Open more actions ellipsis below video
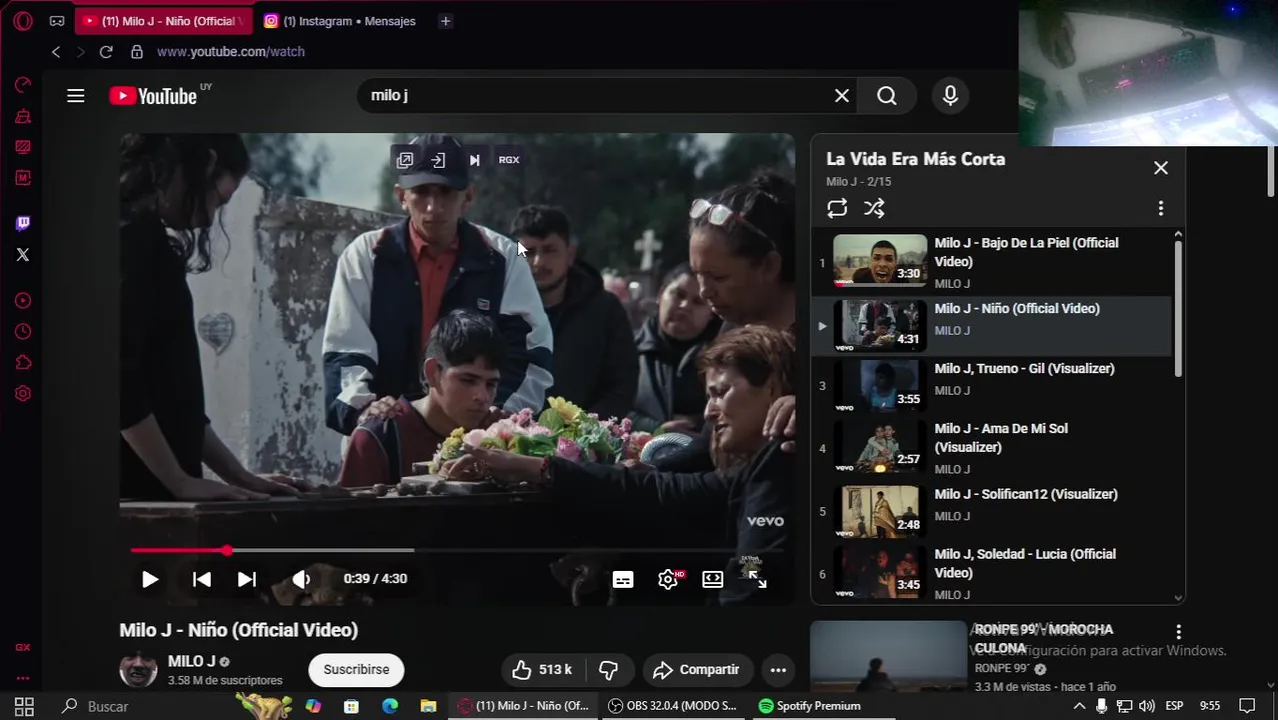Image resolution: width=1278 pixels, height=720 pixels. tap(778, 670)
